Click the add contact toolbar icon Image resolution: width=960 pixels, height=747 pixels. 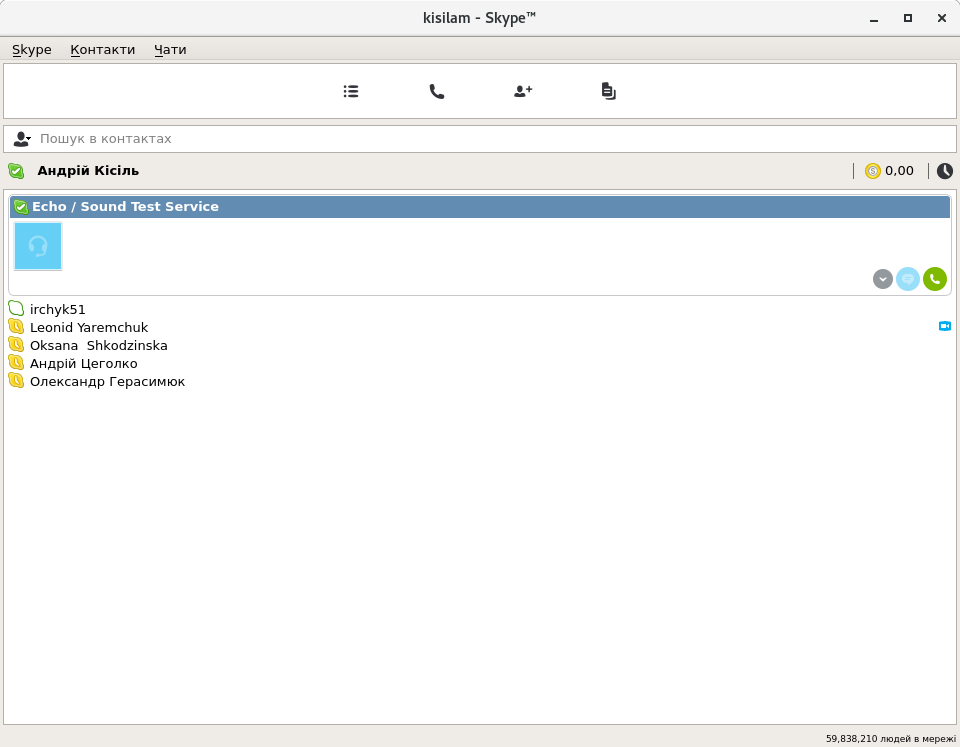[x=523, y=91]
